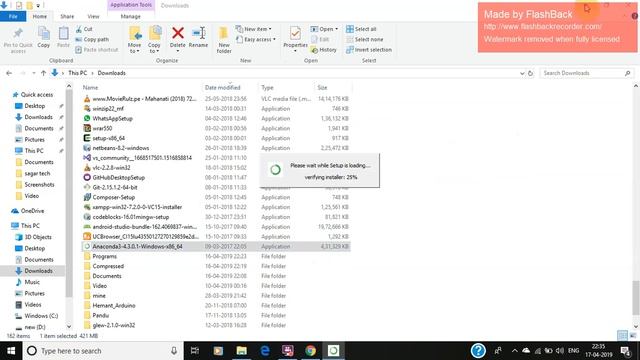Switch to the Home ribbon tab
This screenshot has height=360, width=640.
pyautogui.click(x=40, y=16)
